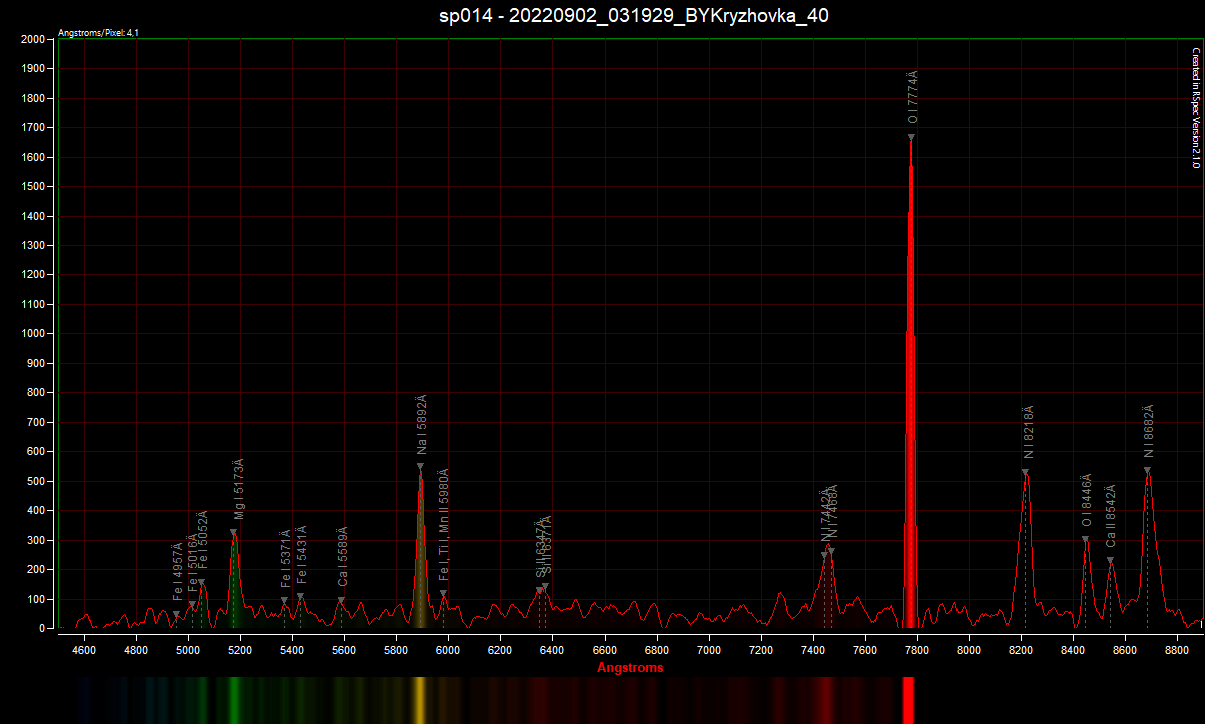Select the 1000 tick label on the intensity axis

pyautogui.click(x=35, y=334)
